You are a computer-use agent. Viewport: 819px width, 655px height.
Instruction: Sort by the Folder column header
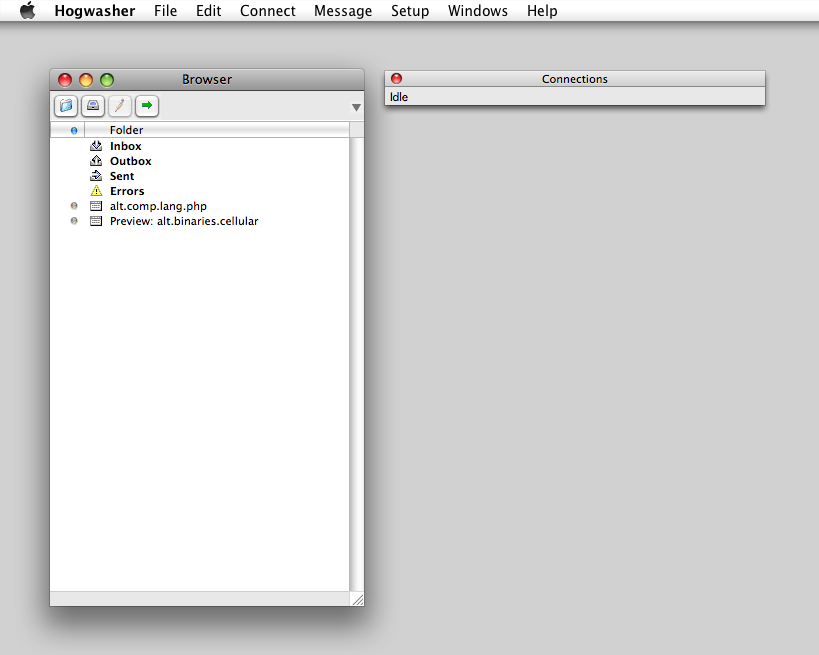point(217,130)
